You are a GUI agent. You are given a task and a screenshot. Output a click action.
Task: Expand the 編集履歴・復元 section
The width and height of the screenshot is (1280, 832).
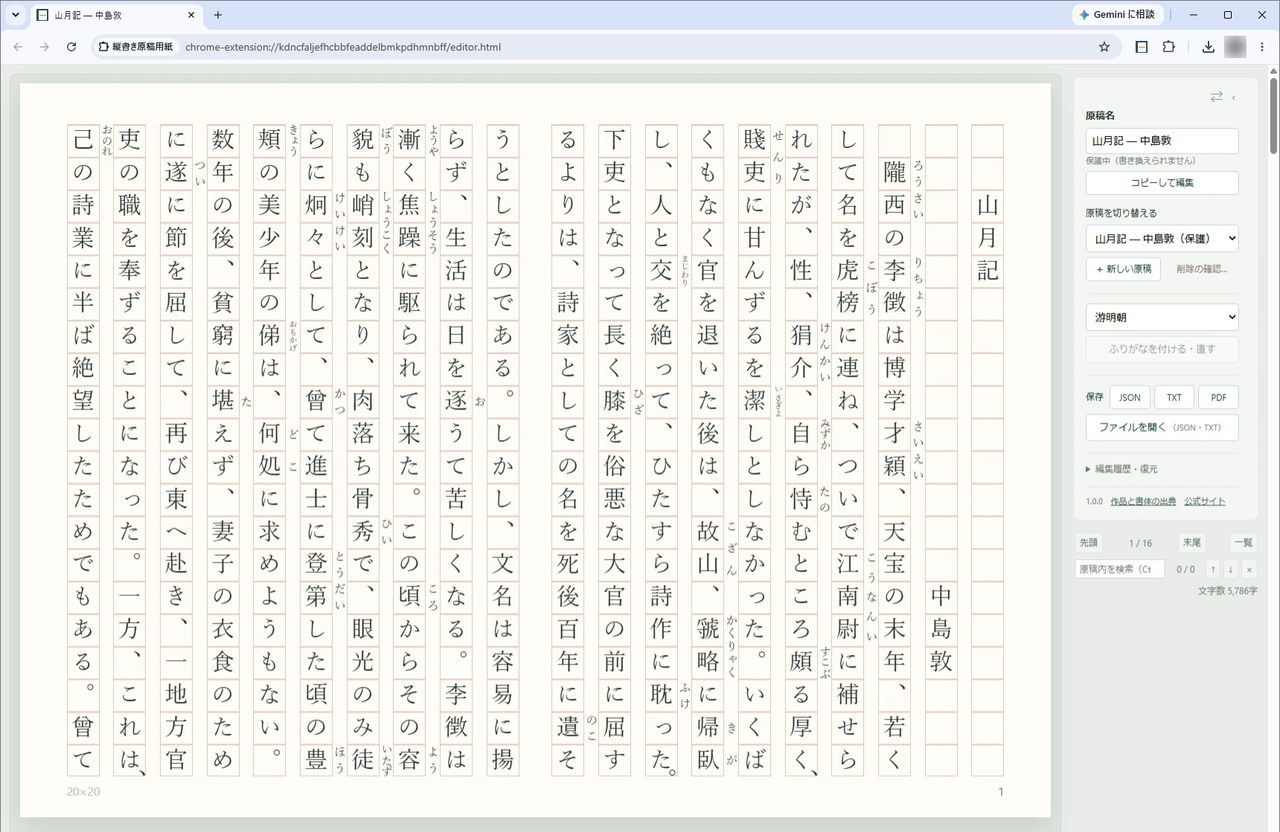point(1122,468)
